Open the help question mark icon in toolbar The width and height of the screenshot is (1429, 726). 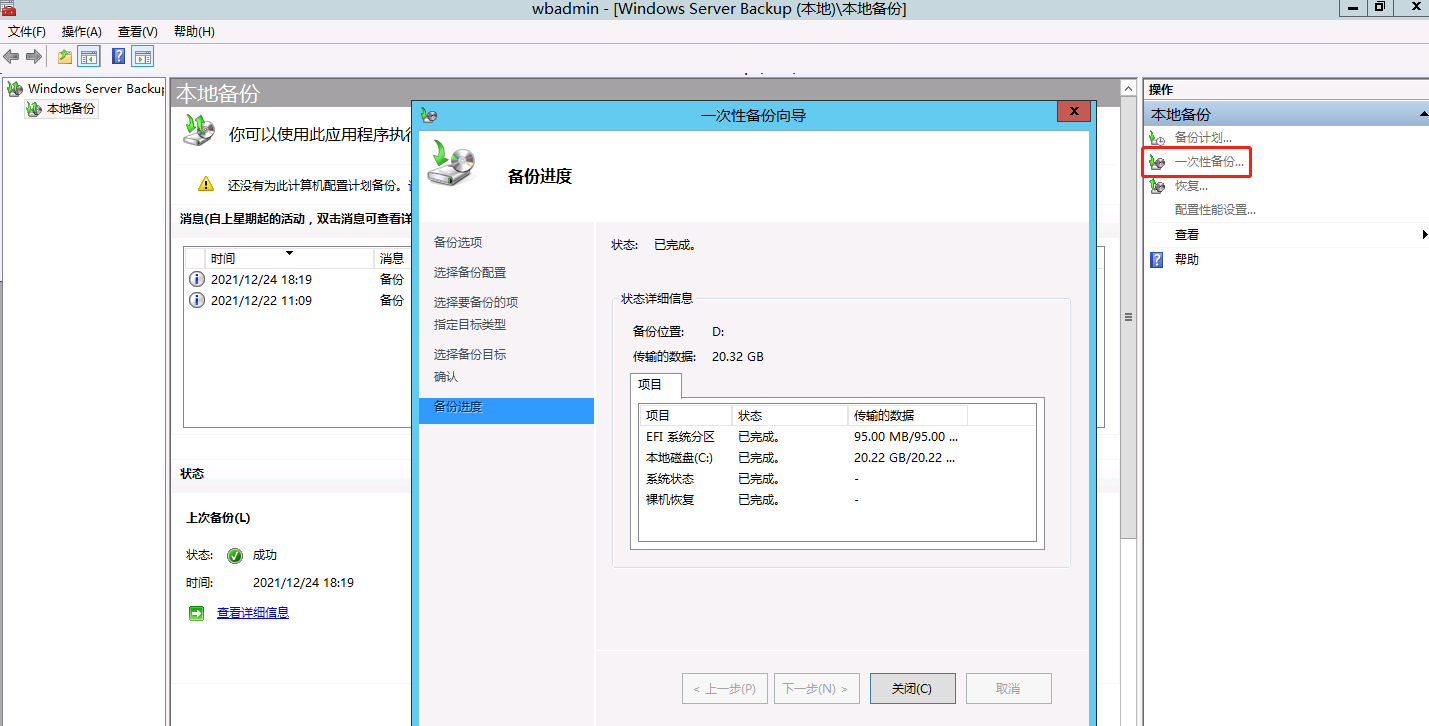[x=118, y=56]
